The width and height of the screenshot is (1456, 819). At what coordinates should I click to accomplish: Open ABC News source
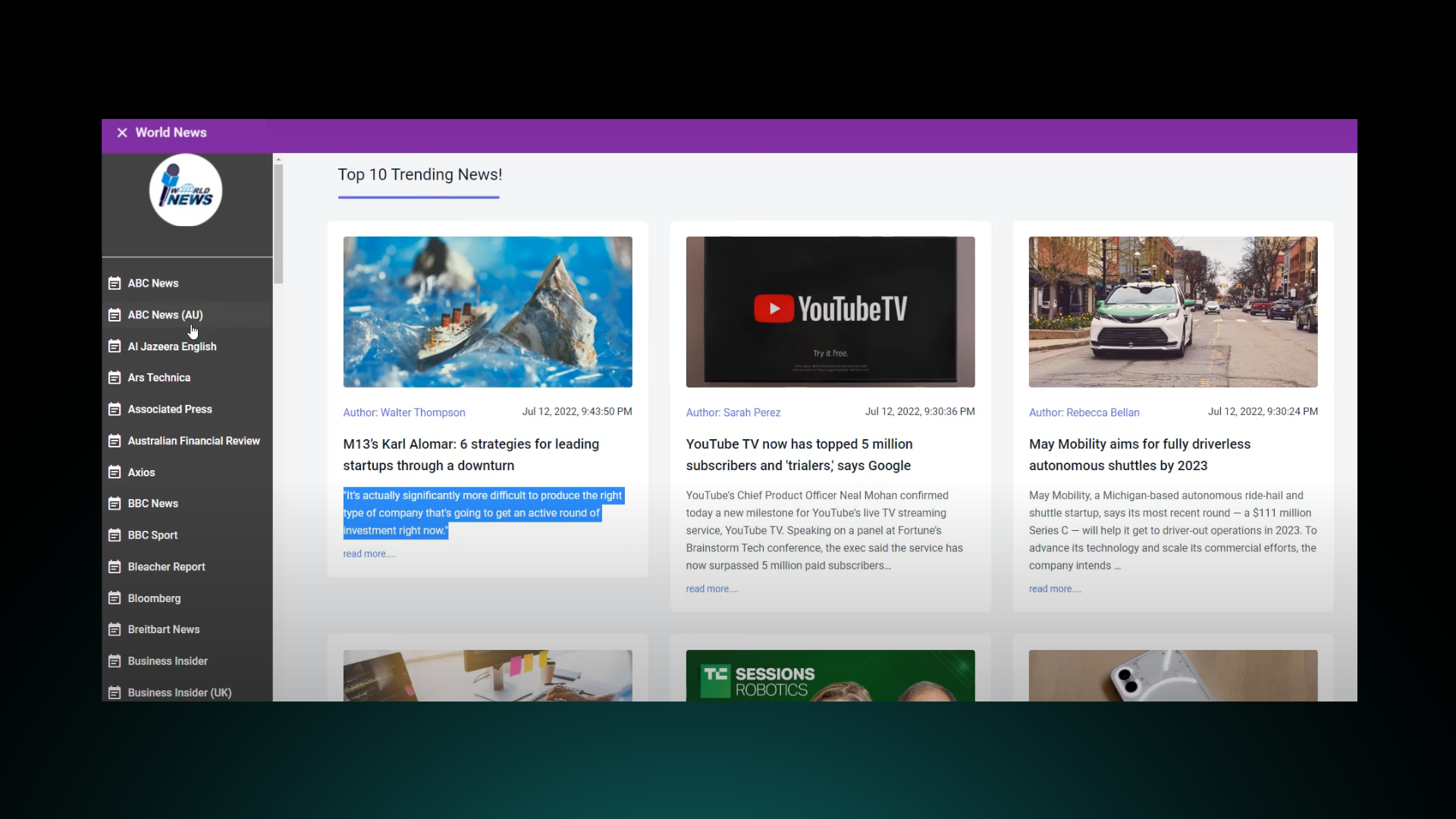click(153, 284)
